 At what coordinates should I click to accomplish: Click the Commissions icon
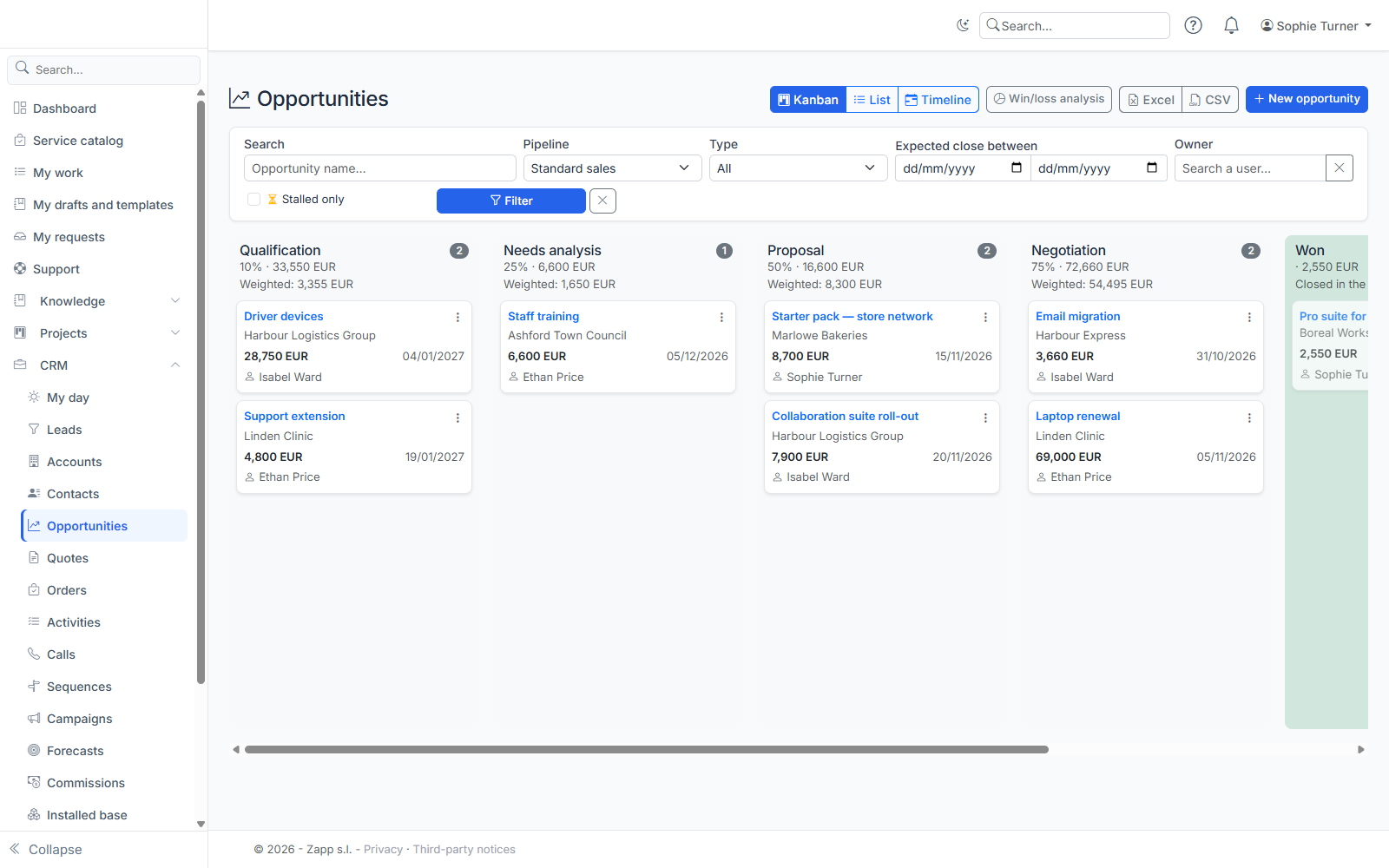click(34, 782)
